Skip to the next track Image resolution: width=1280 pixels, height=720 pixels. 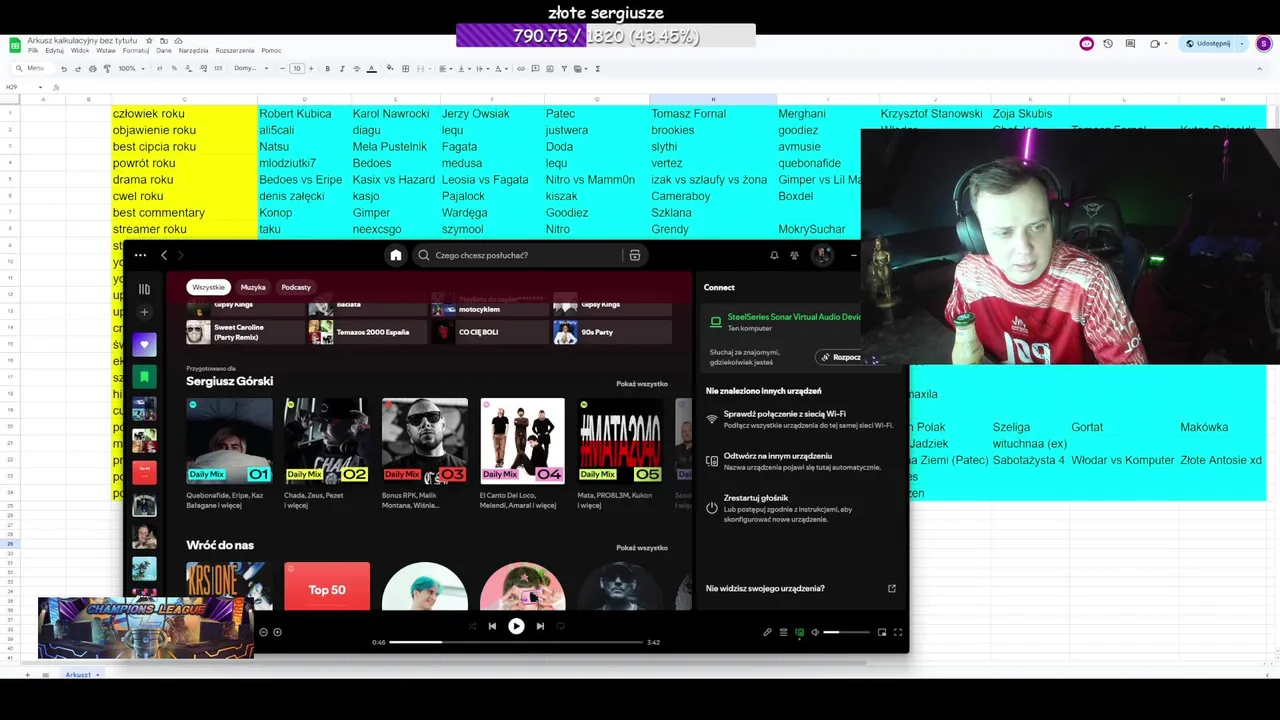[540, 626]
